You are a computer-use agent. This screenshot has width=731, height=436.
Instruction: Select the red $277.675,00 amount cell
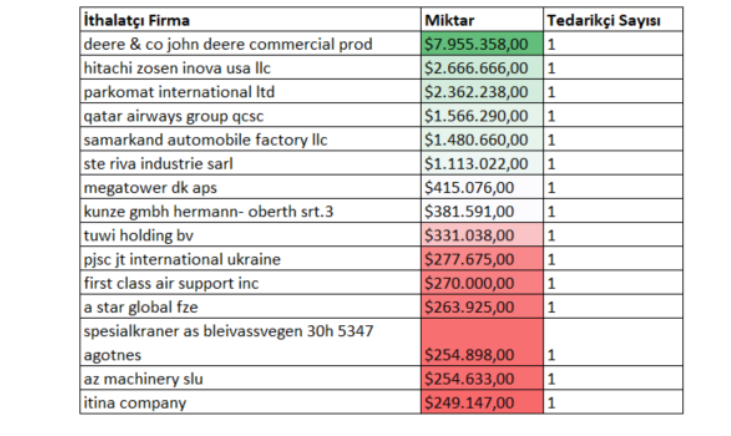pos(481,259)
